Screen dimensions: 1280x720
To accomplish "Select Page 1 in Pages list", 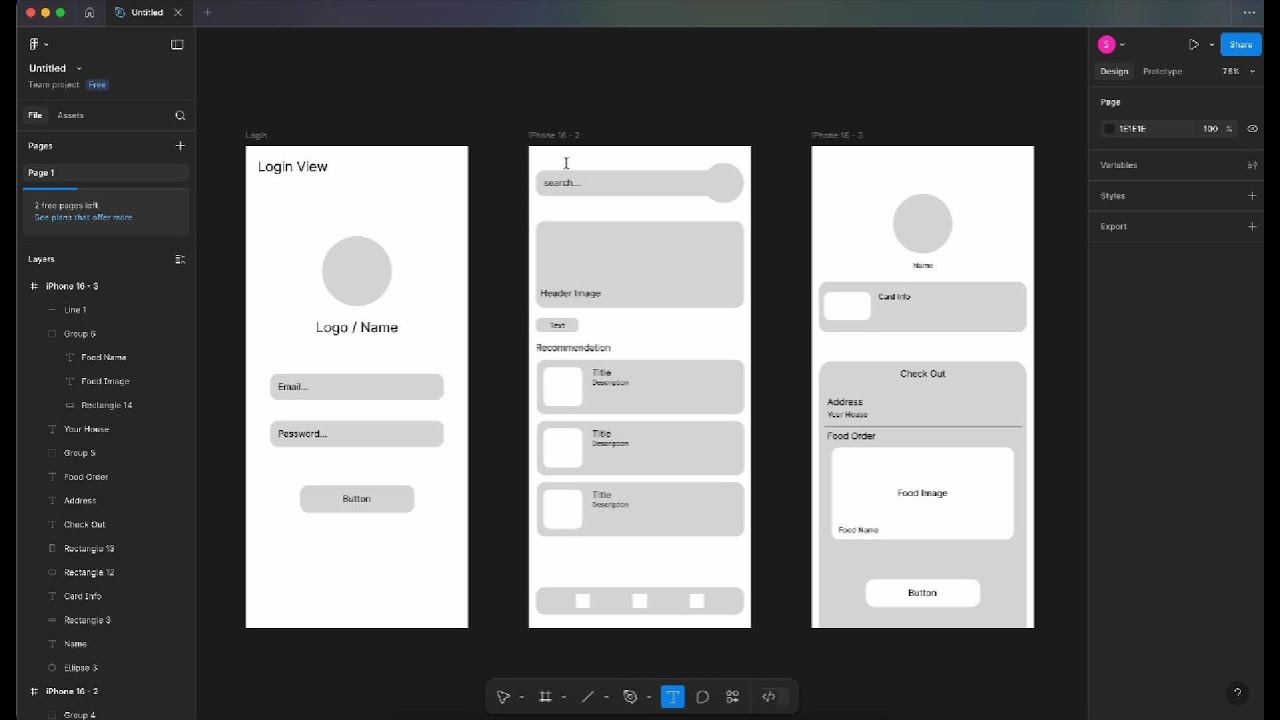I will pyautogui.click(x=106, y=173).
